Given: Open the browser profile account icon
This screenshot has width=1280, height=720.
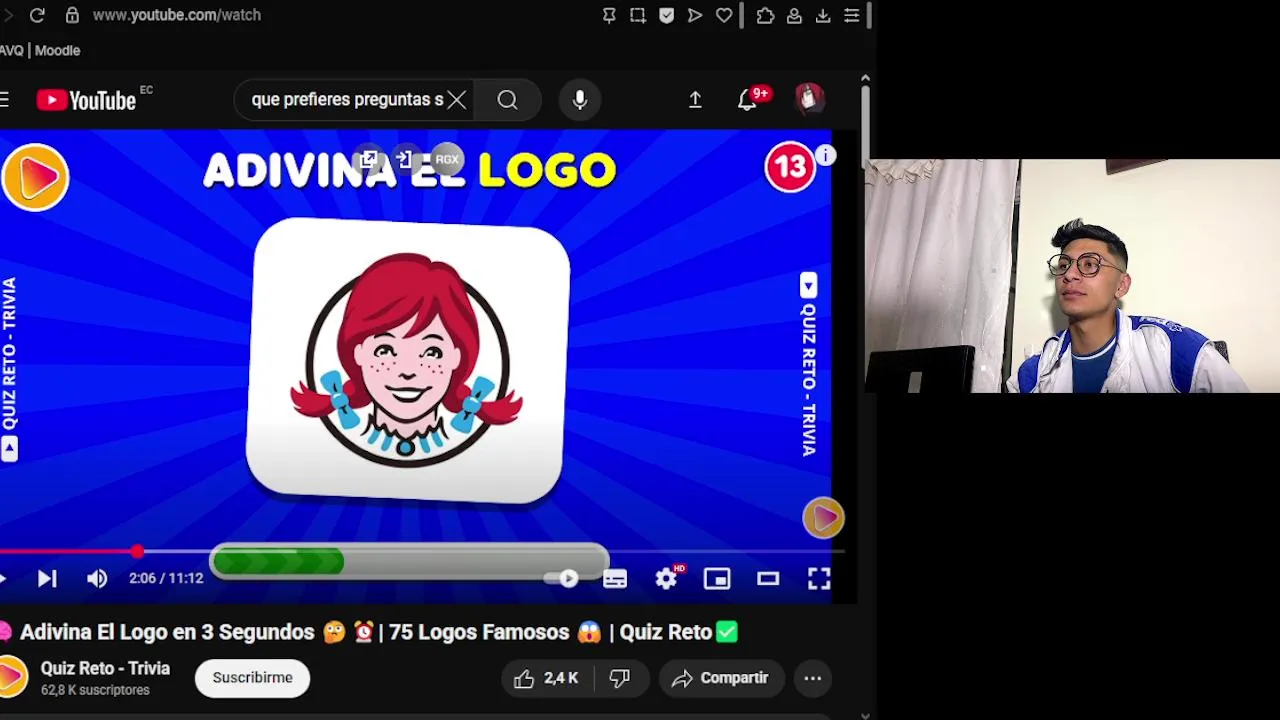Looking at the screenshot, I should click(794, 15).
